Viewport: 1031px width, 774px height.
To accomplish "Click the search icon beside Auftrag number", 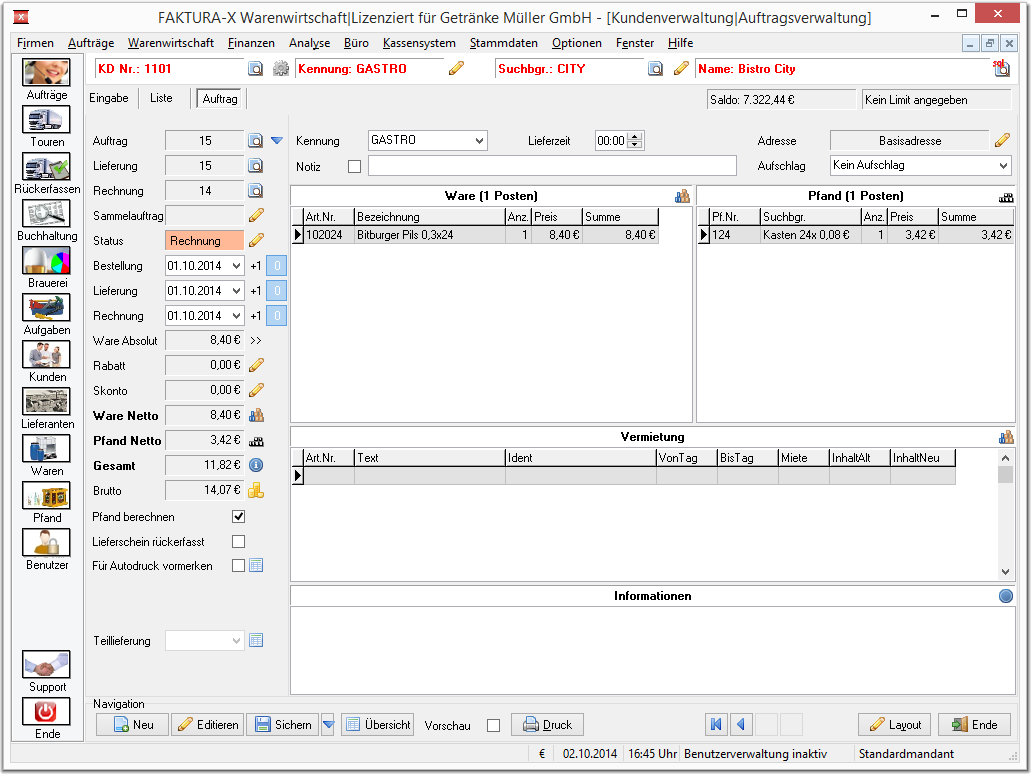I will coord(255,141).
